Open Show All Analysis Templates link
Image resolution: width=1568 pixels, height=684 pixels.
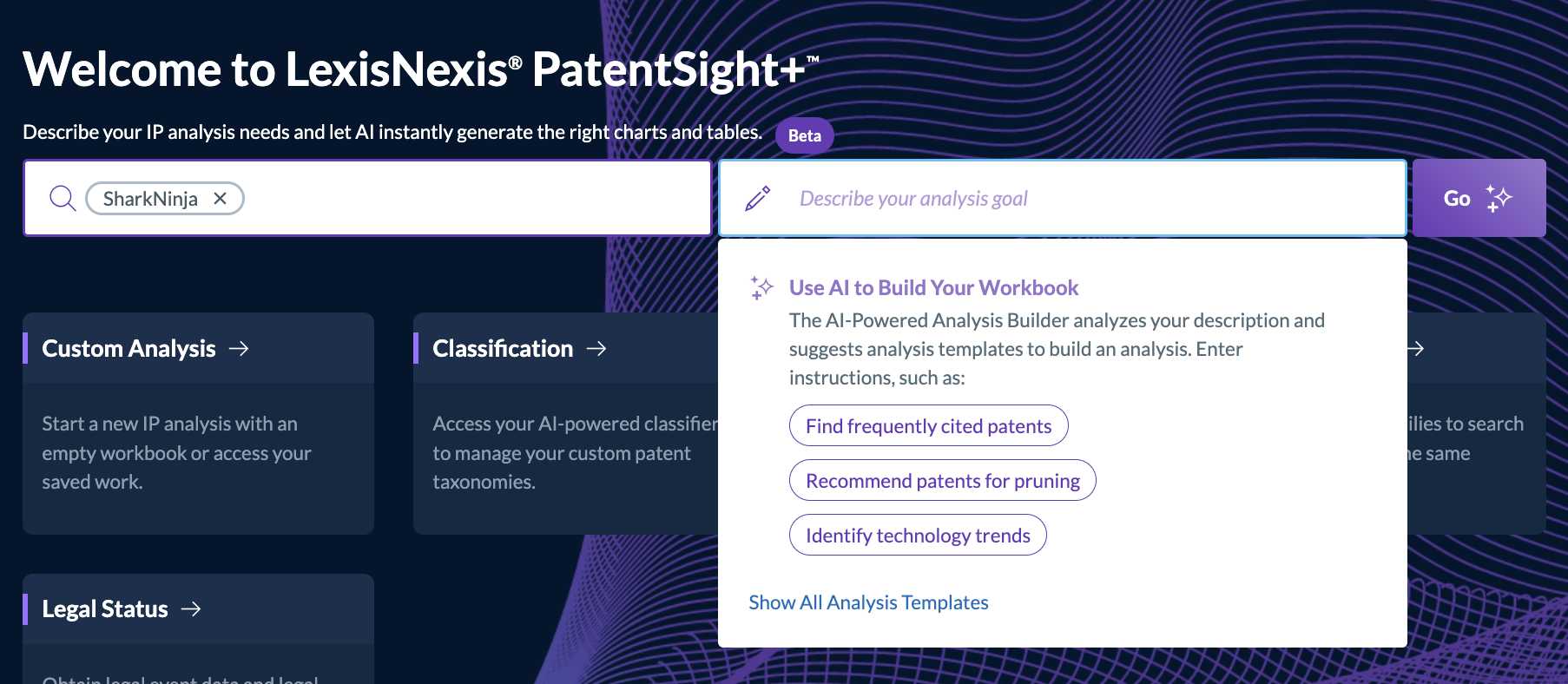pos(868,602)
